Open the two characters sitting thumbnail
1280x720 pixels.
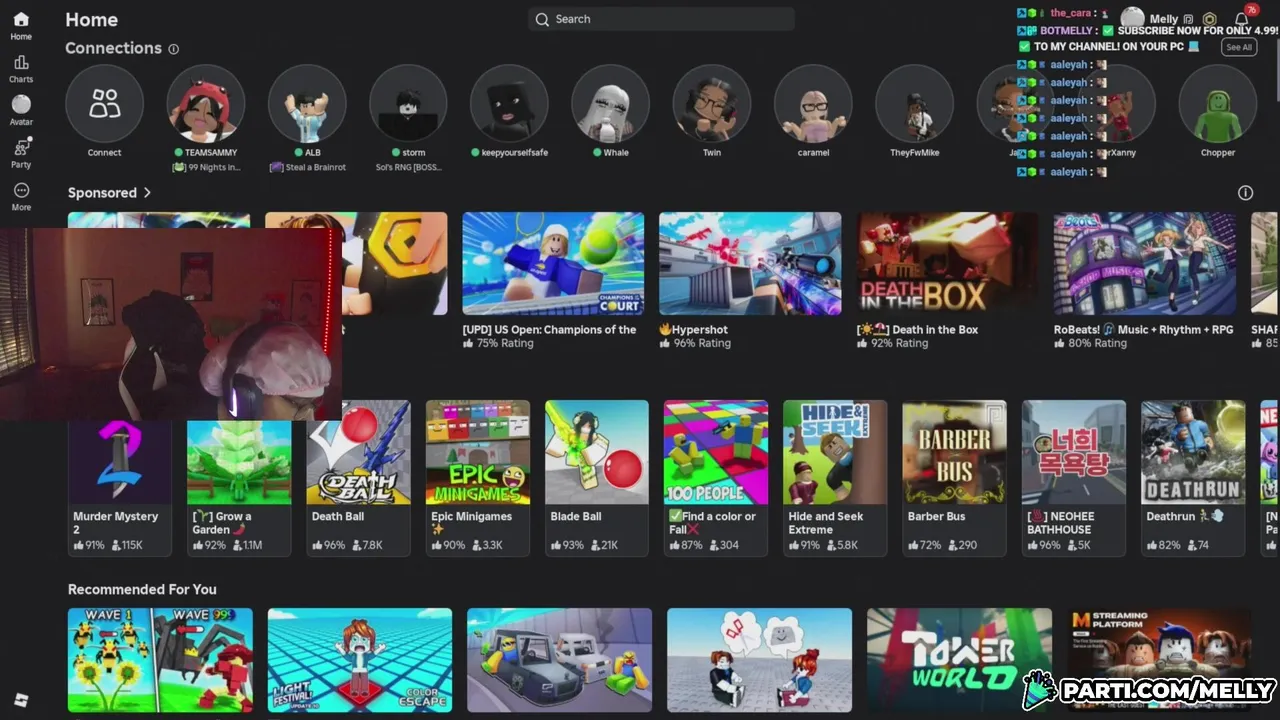click(x=760, y=660)
